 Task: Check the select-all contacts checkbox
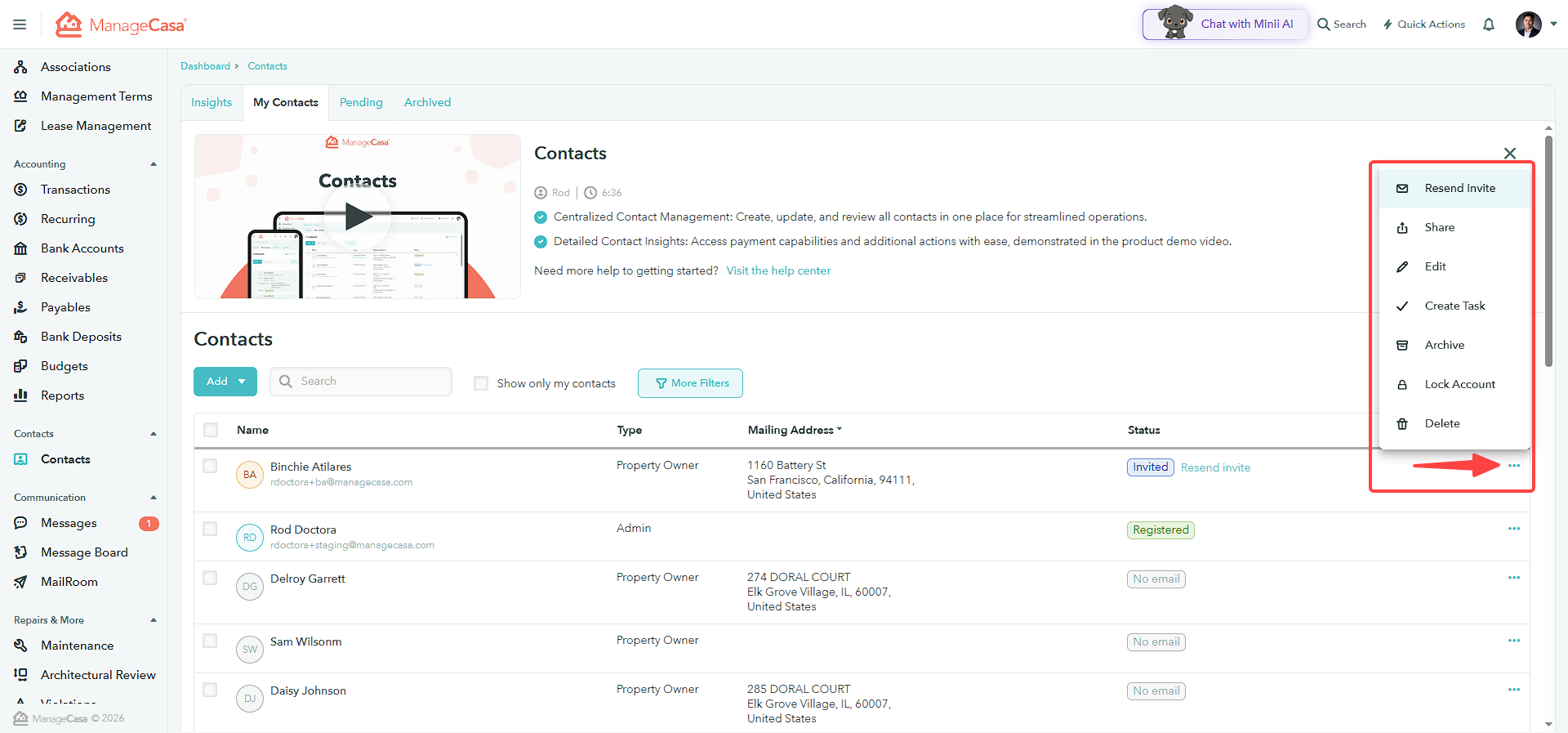pos(211,430)
